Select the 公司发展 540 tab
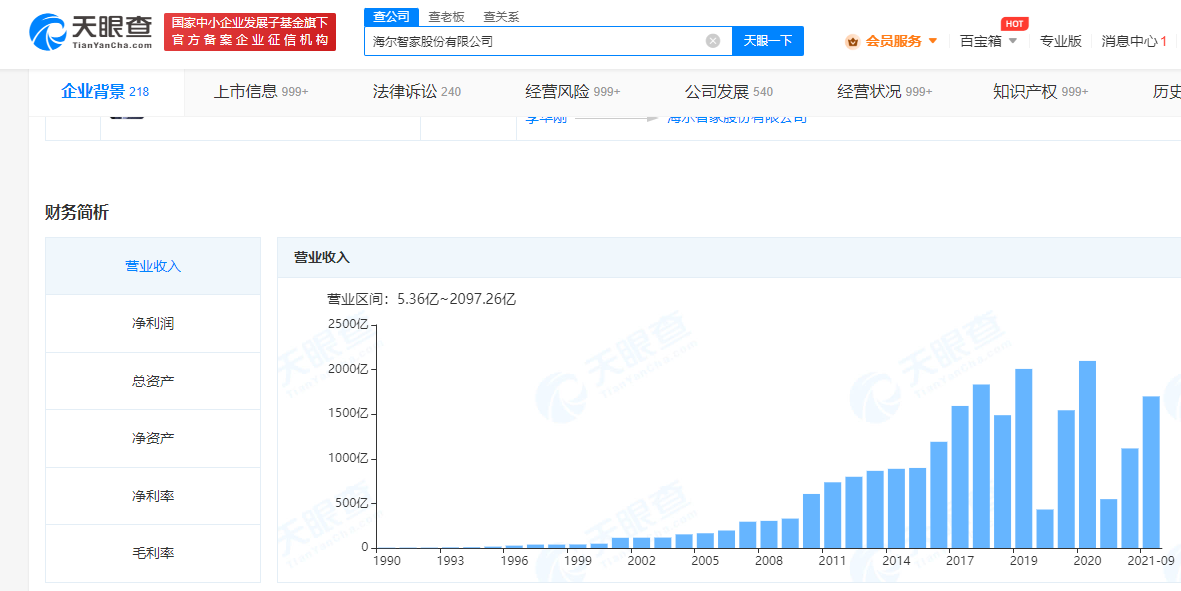Viewport: 1181px width, 591px height. [x=728, y=92]
